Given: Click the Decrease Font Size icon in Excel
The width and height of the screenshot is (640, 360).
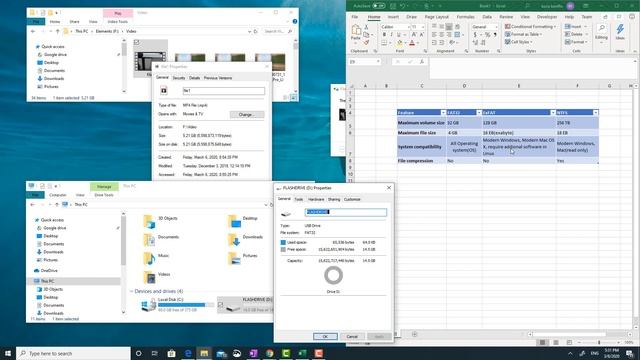Looking at the screenshot, I should (x=422, y=35).
